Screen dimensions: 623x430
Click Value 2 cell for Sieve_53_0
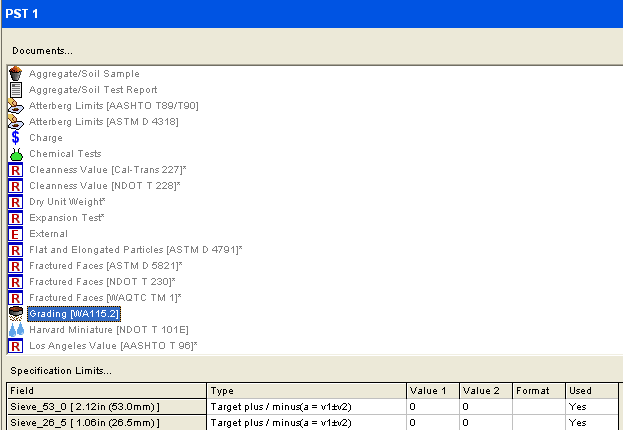(485, 407)
